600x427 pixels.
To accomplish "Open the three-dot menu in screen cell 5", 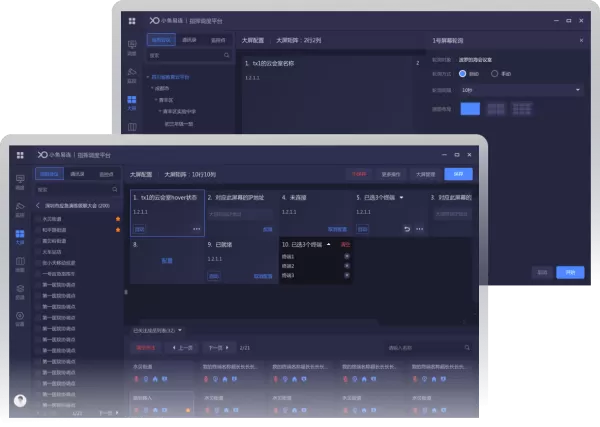I will coord(420,229).
